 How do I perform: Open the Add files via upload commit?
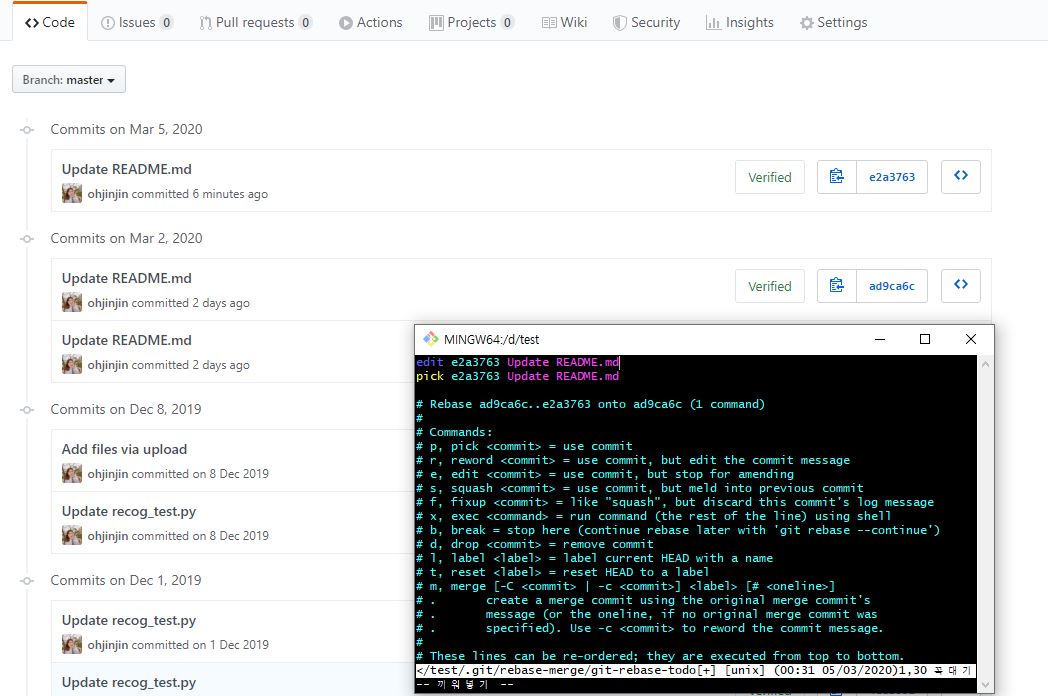124,449
